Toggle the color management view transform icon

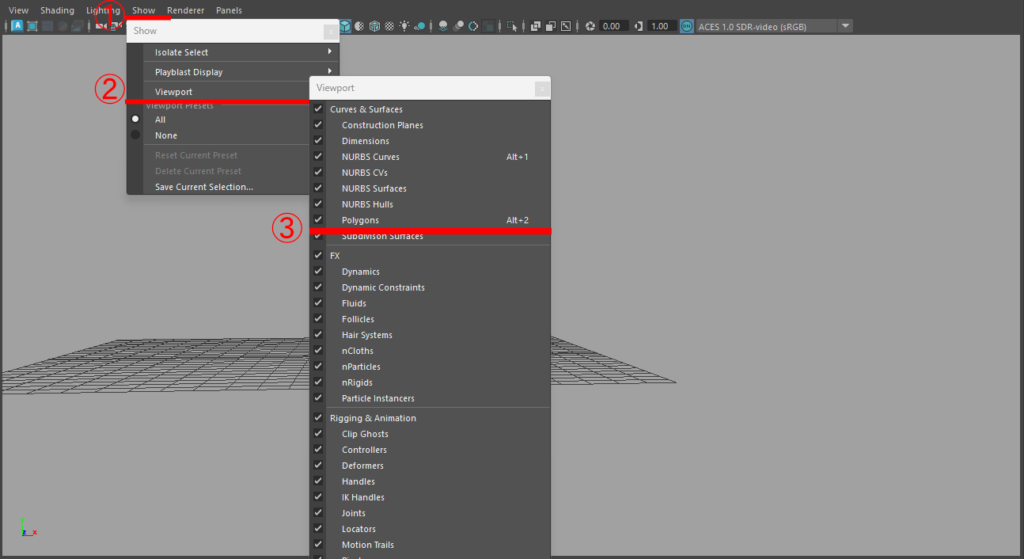(687, 26)
